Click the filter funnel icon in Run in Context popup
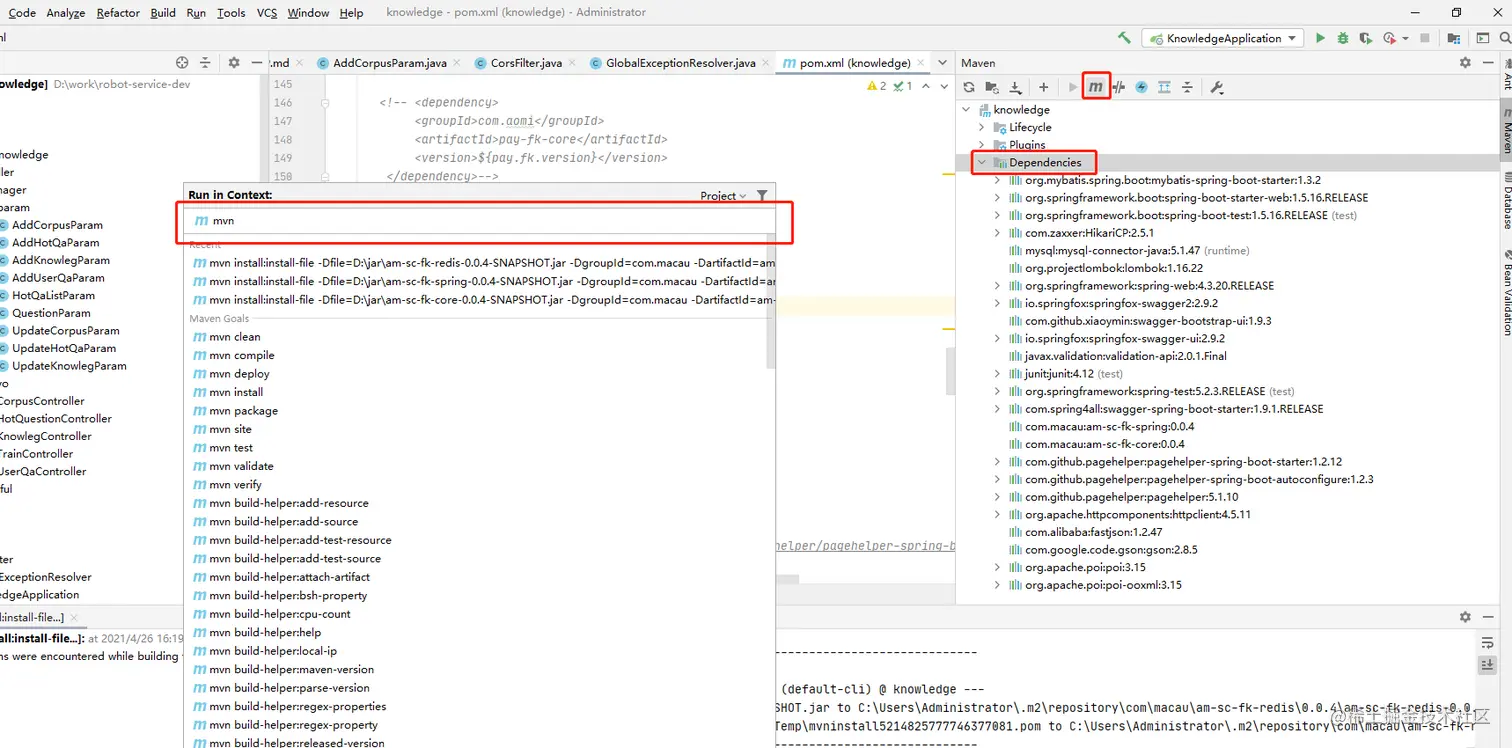Image resolution: width=1512 pixels, height=748 pixels. (762, 196)
